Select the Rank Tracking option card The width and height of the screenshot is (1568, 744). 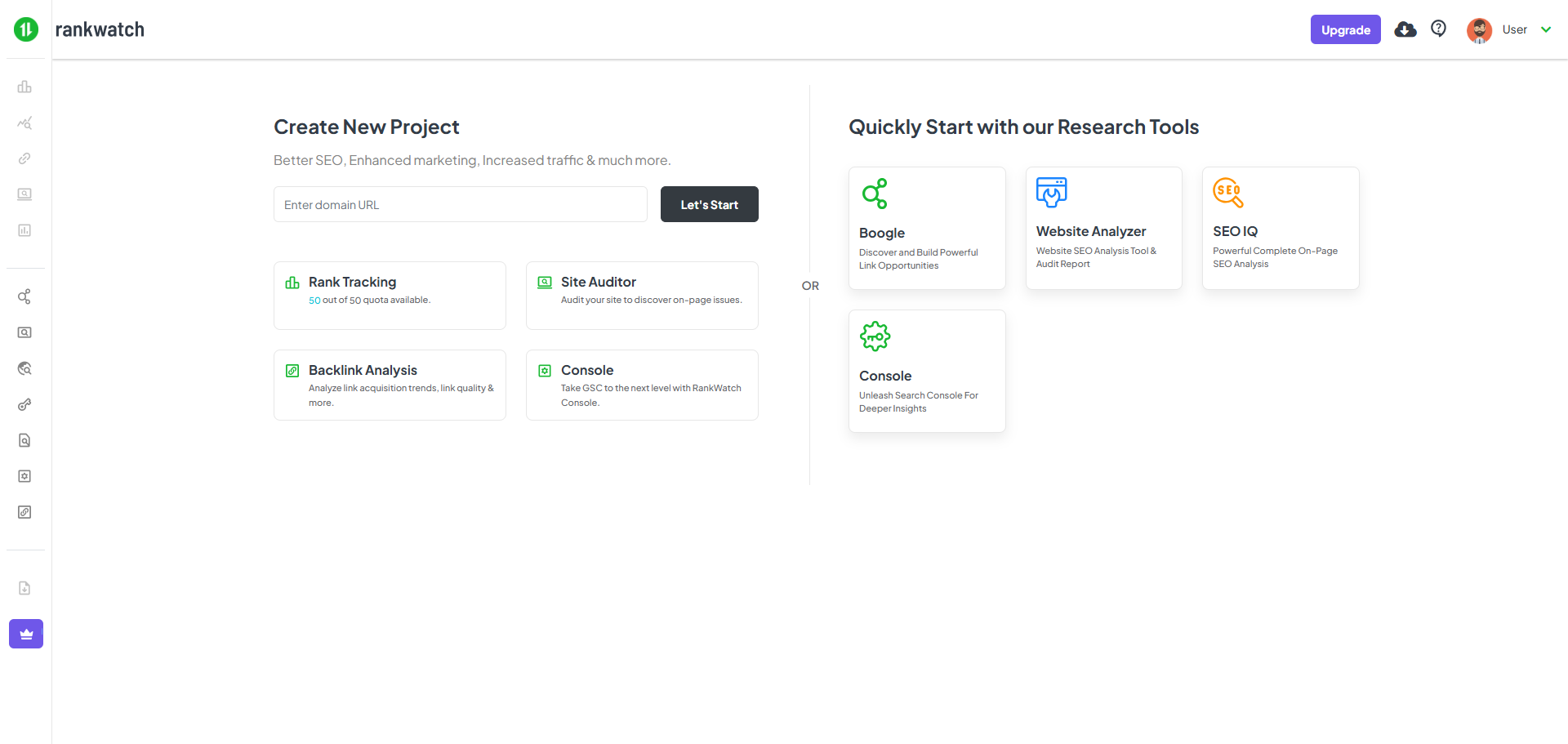coord(390,295)
